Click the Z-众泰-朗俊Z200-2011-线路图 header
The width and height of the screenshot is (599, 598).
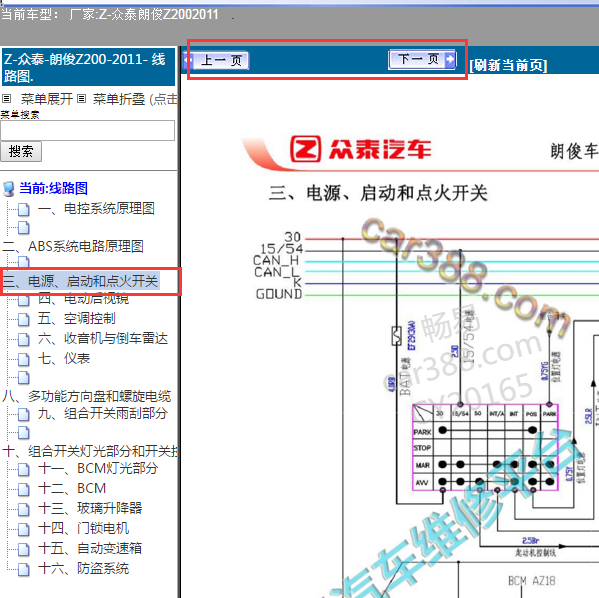tap(88, 67)
